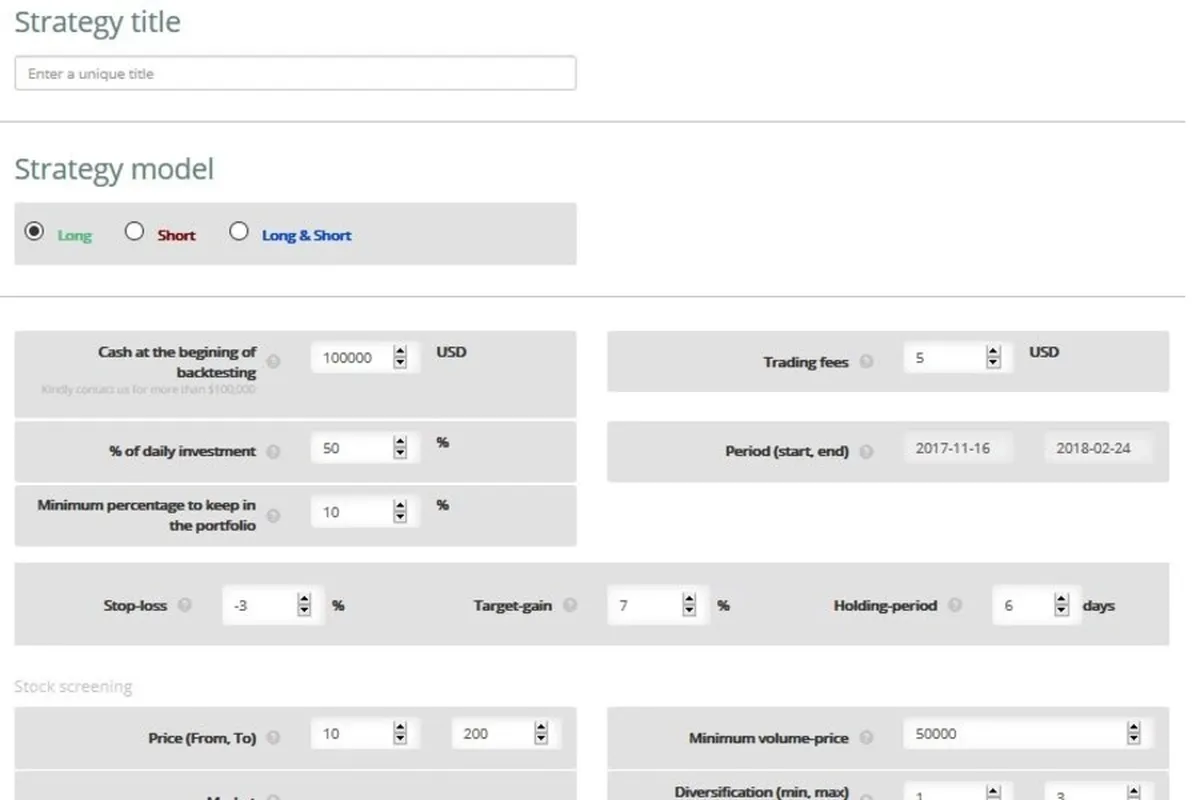1200x800 pixels.
Task: Click help icon next to % of daily investment
Action: click(x=273, y=451)
